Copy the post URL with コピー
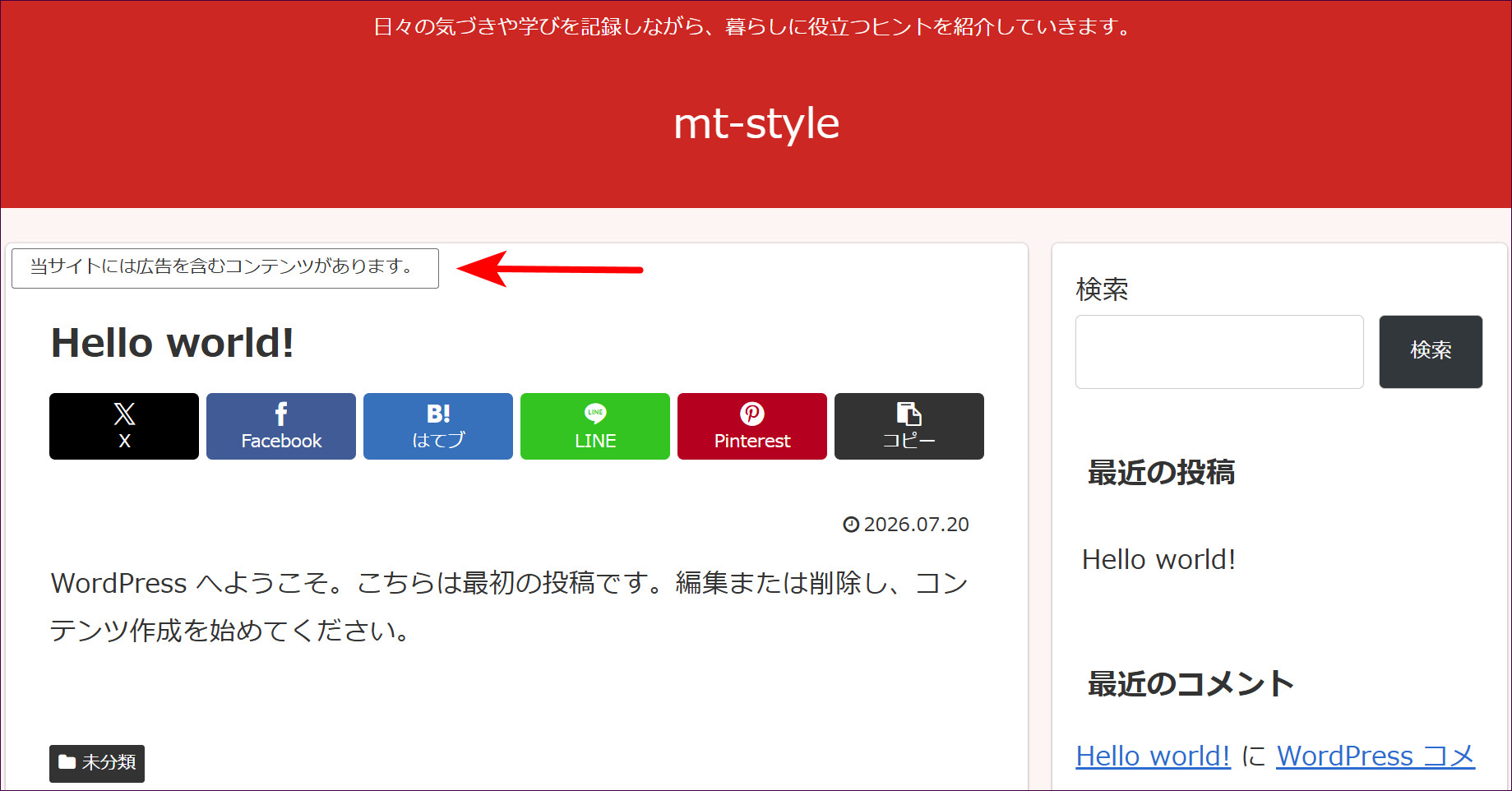 point(909,426)
